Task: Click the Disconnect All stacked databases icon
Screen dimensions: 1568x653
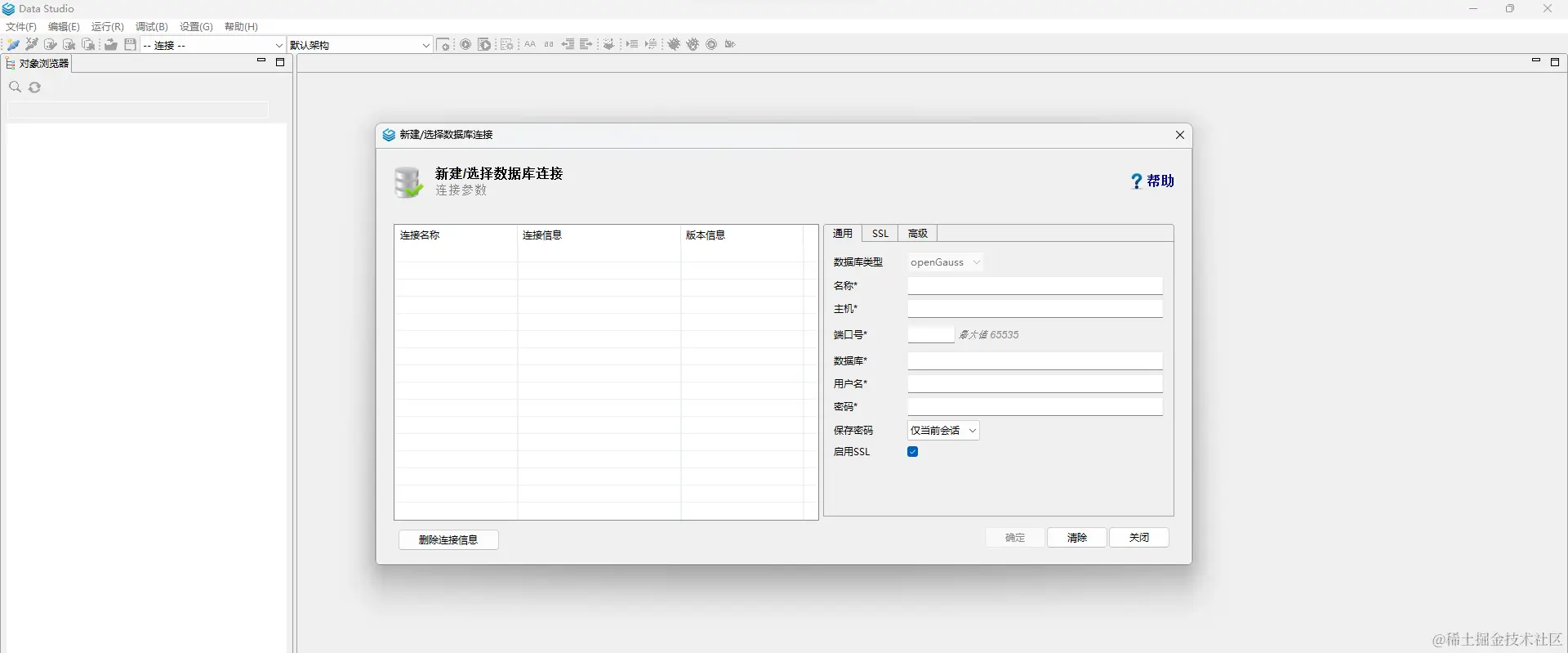Action: [88, 45]
